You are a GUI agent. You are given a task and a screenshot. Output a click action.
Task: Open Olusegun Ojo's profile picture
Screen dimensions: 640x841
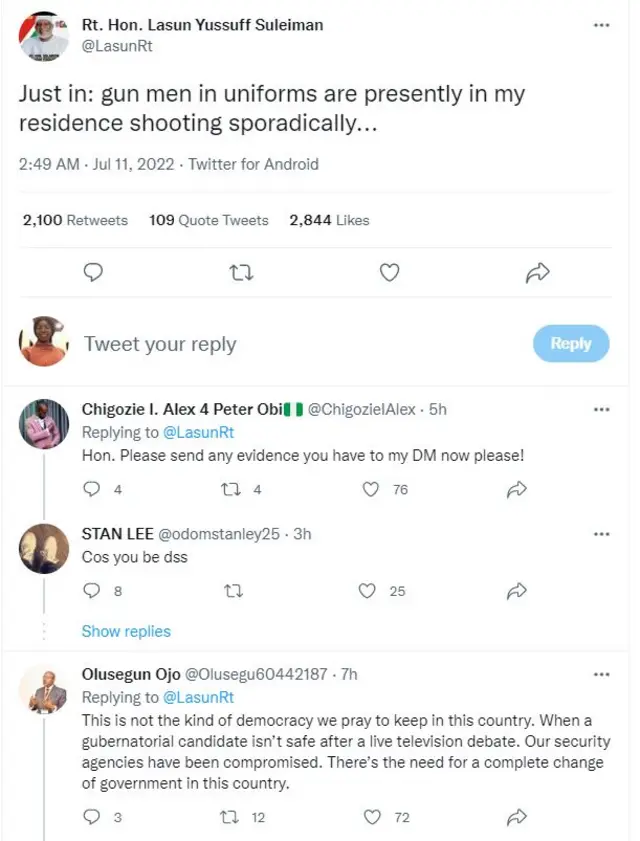pyautogui.click(x=44, y=690)
